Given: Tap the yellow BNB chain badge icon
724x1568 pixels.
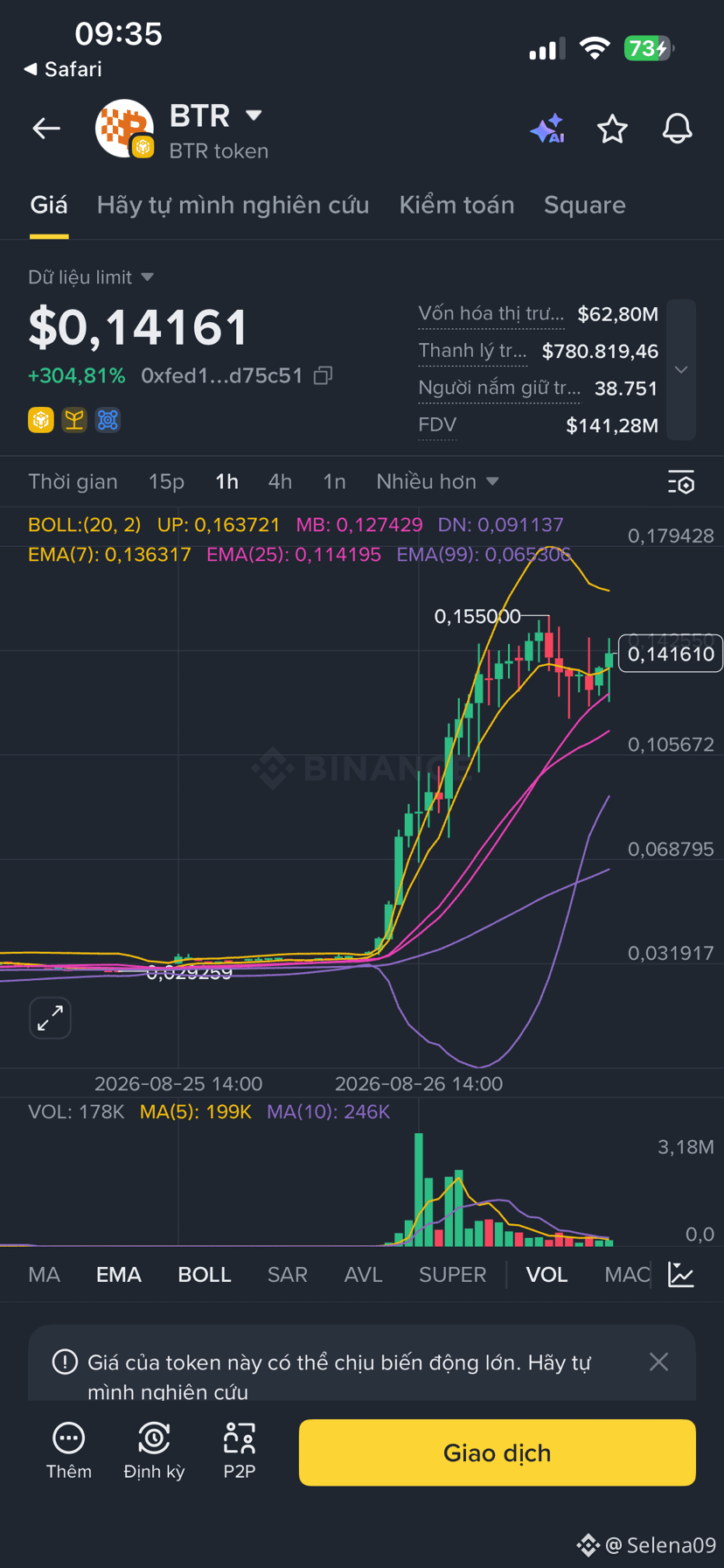Looking at the screenshot, I should (x=41, y=420).
